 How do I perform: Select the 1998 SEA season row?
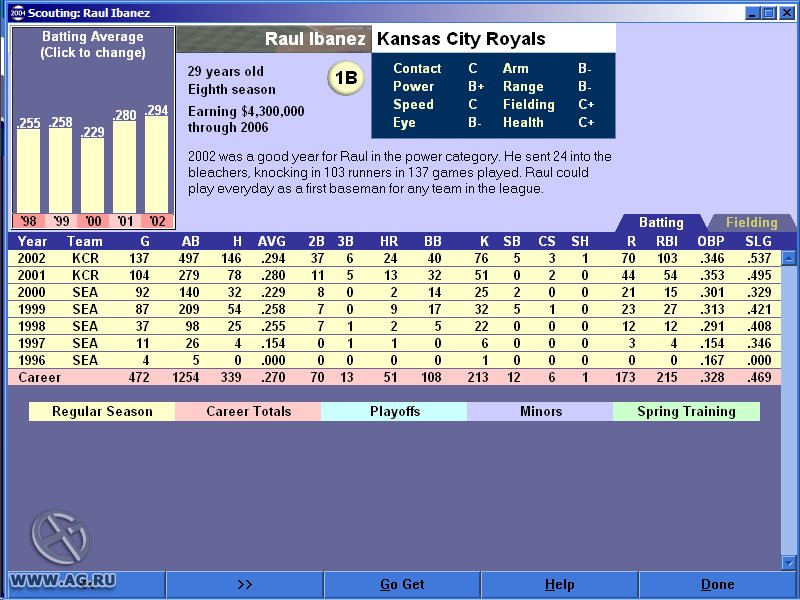click(x=394, y=326)
